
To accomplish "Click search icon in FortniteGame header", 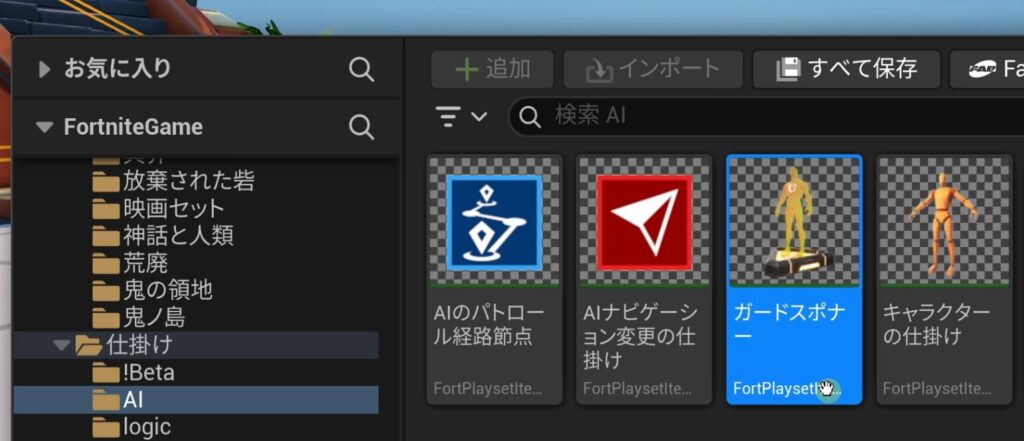I will pos(361,127).
